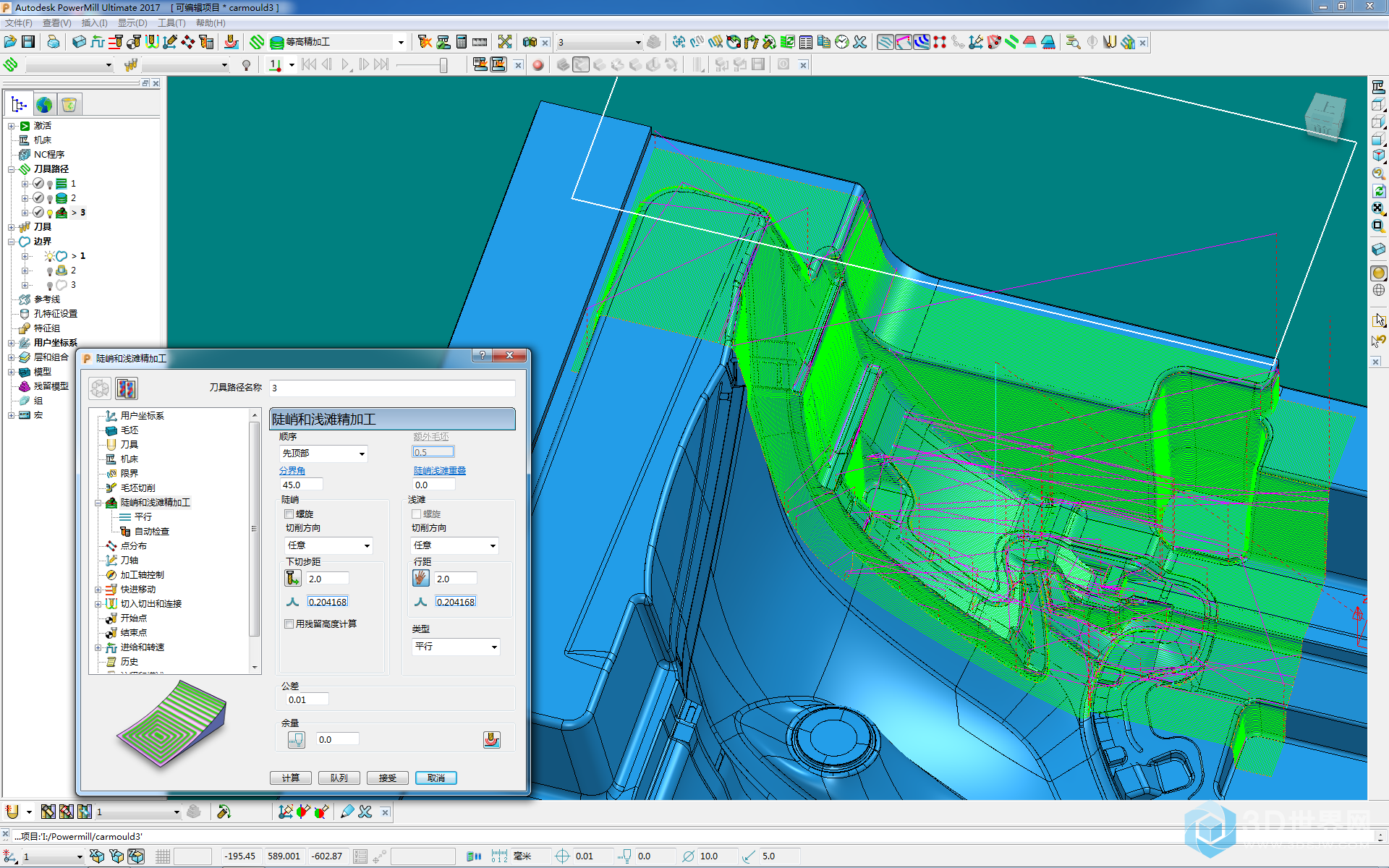Image resolution: width=1389 pixels, height=868 pixels.
Task: Toggle lightbulb for boundary 2
Action: pyautogui.click(x=50, y=271)
